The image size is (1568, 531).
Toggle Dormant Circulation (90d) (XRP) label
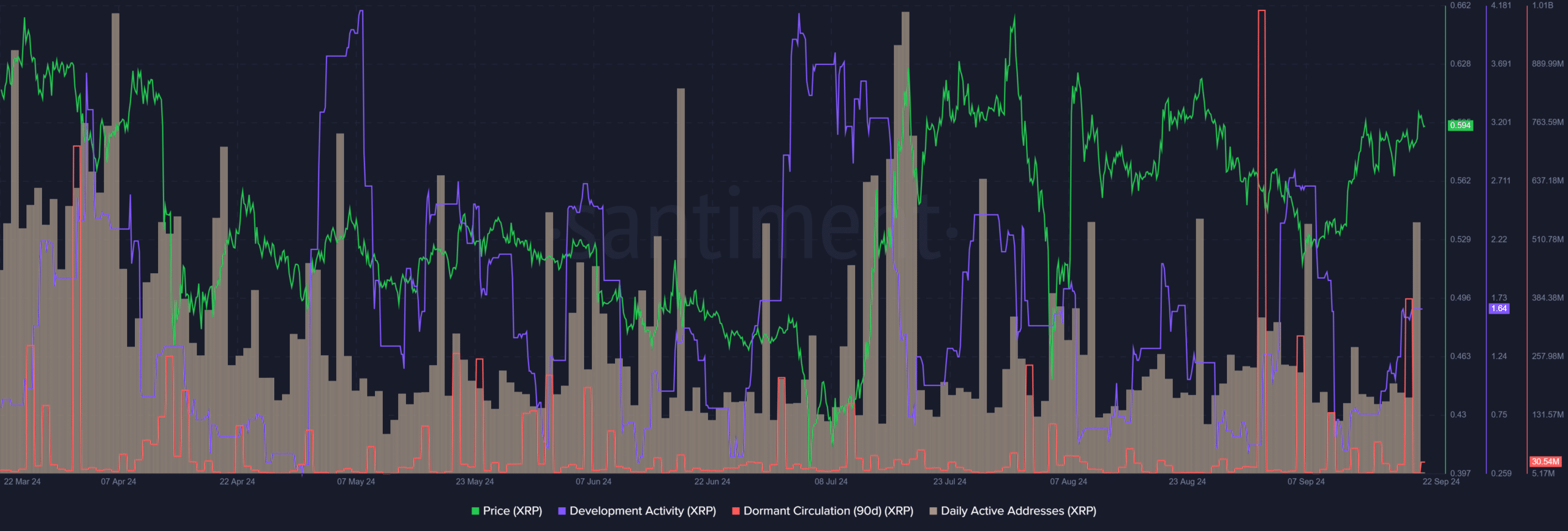(828, 511)
